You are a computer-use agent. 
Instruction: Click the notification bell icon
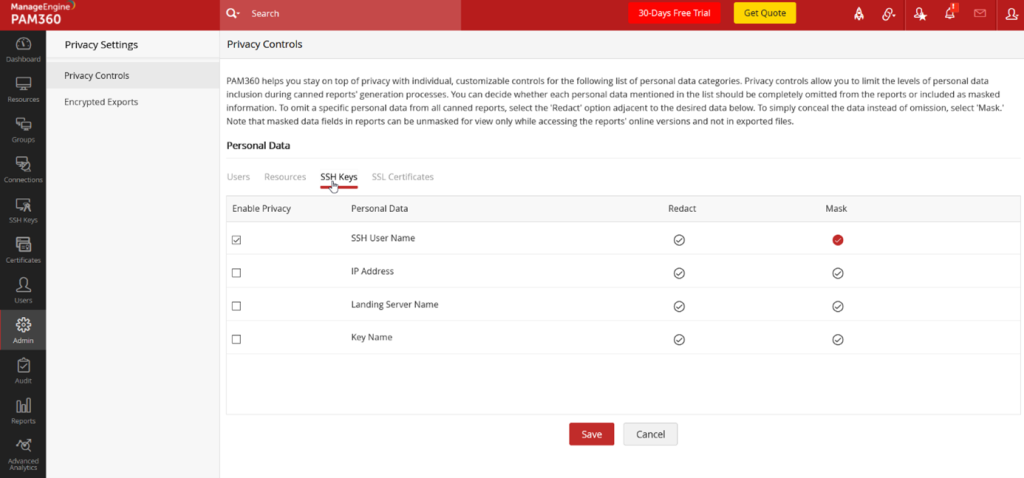click(x=950, y=14)
